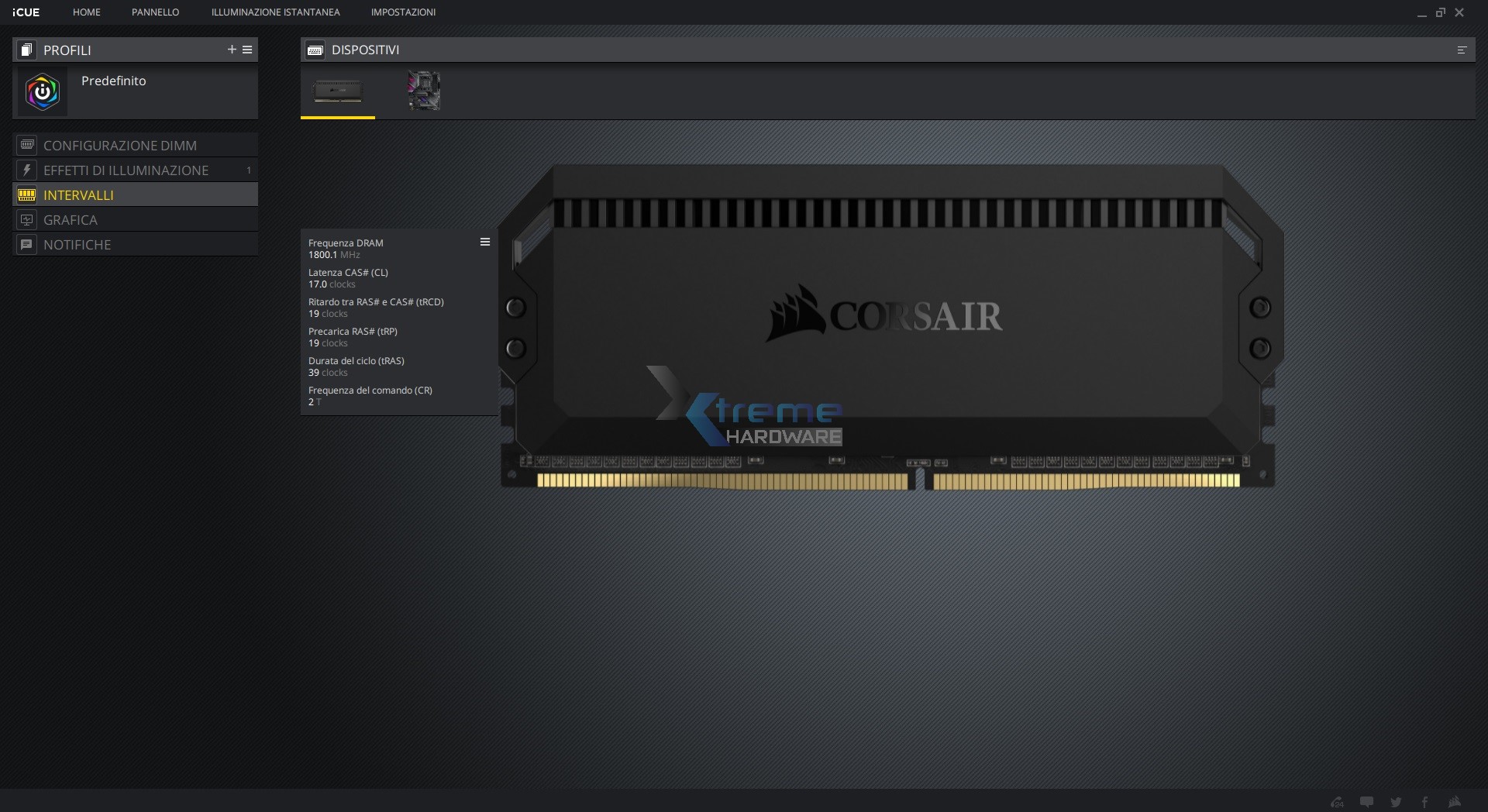Click the Intervalli memory stick icon
The width and height of the screenshot is (1488, 812).
pyautogui.click(x=27, y=194)
